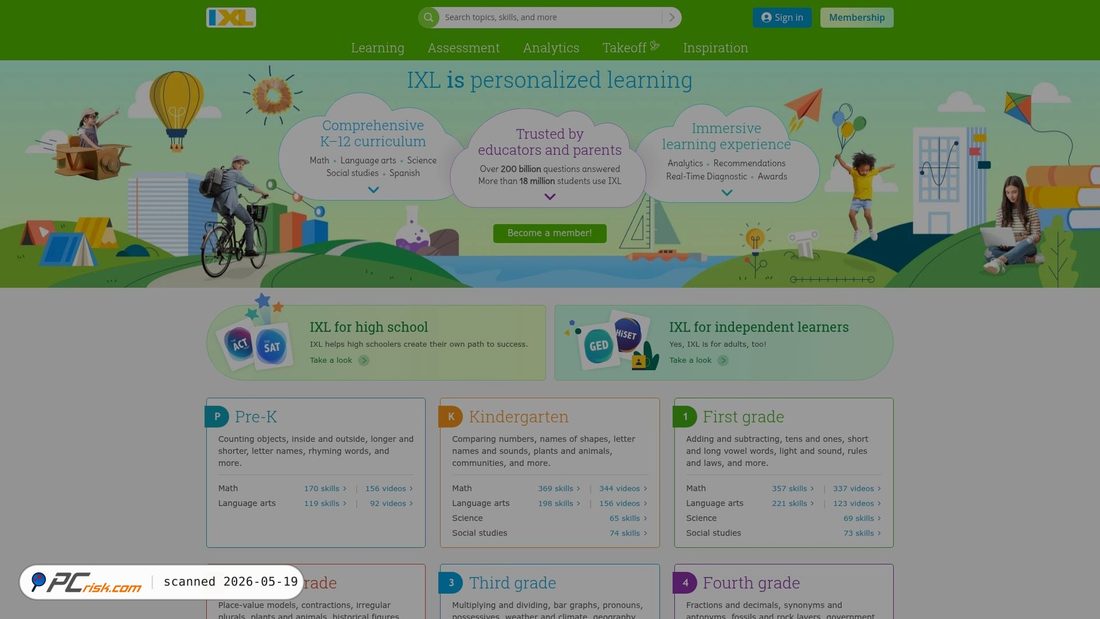Click independent learners Take a look link
Viewport: 1100px width, 619px height.
tap(690, 360)
